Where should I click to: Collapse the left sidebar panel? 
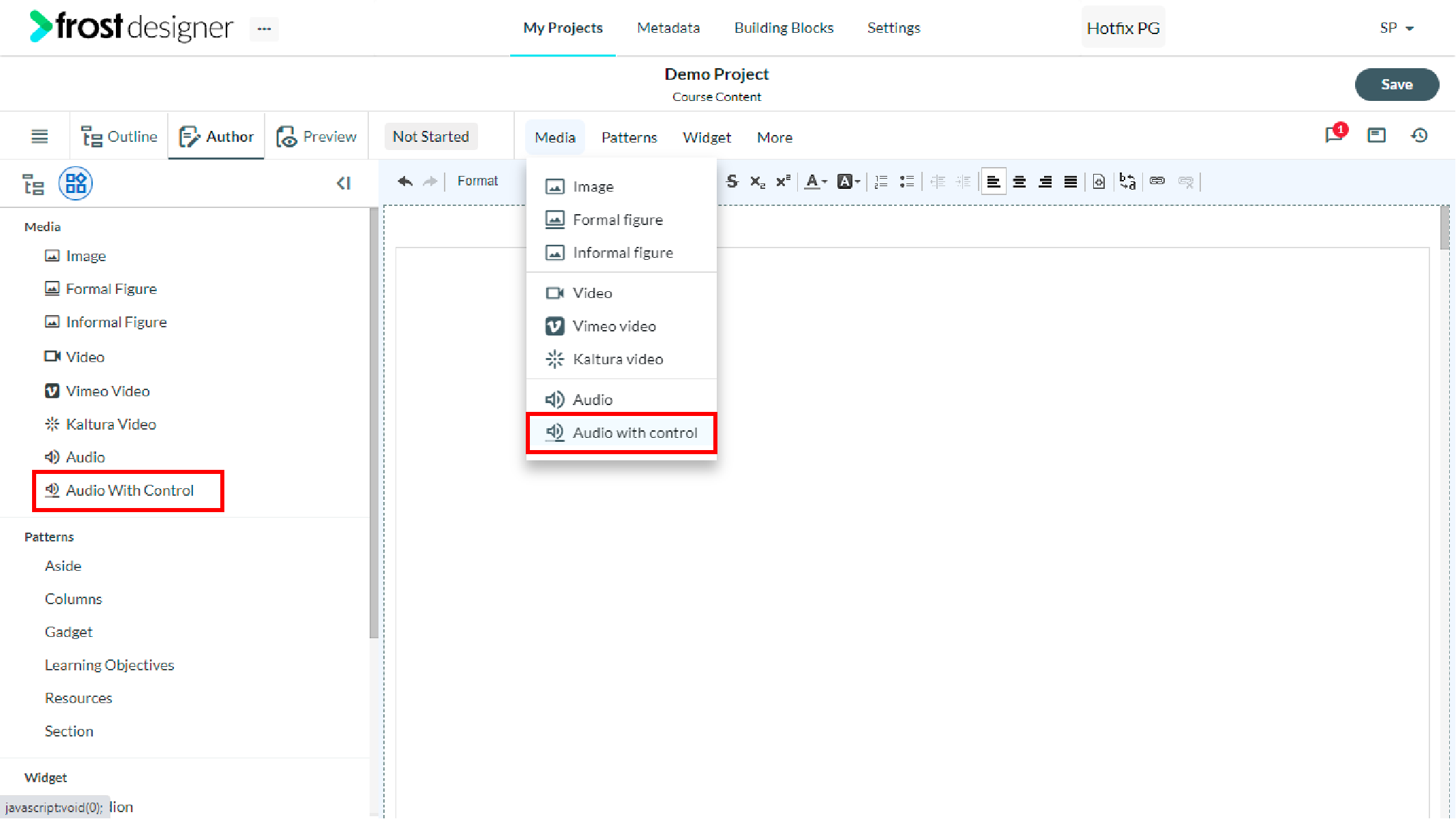pyautogui.click(x=344, y=183)
